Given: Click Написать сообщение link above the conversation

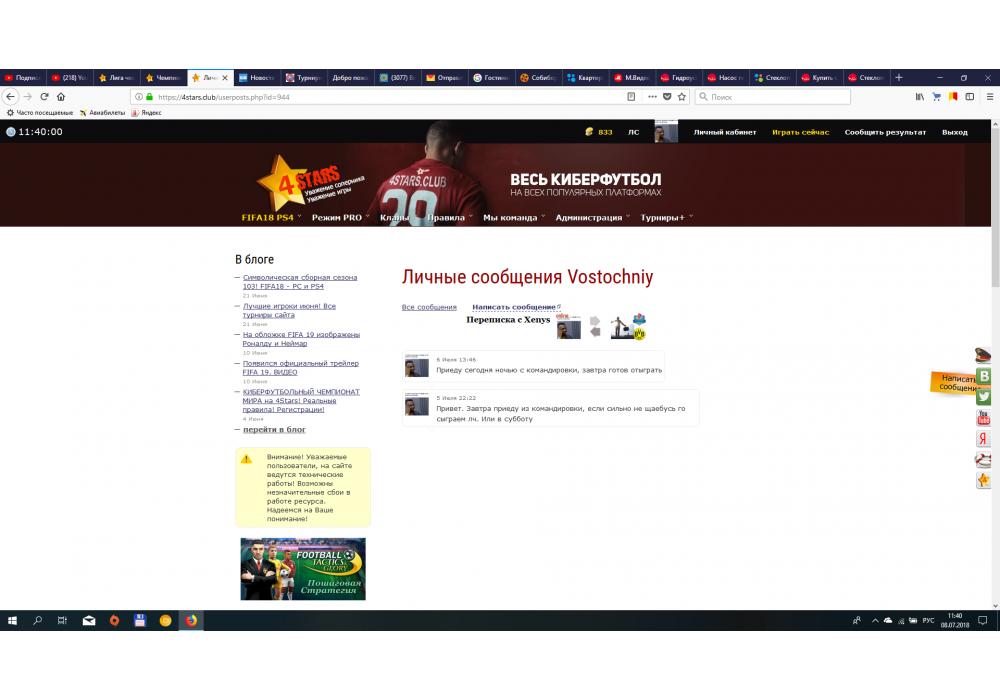Looking at the screenshot, I should tap(514, 307).
